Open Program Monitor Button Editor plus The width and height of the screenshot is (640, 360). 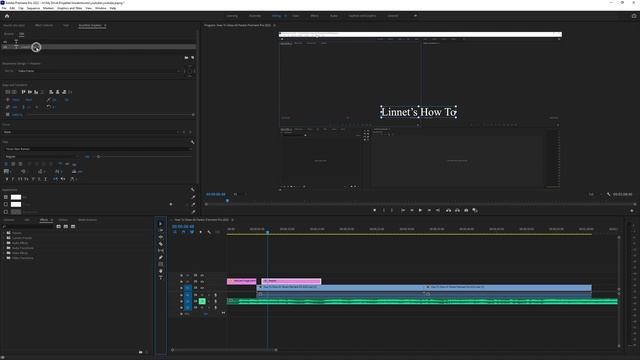point(632,211)
